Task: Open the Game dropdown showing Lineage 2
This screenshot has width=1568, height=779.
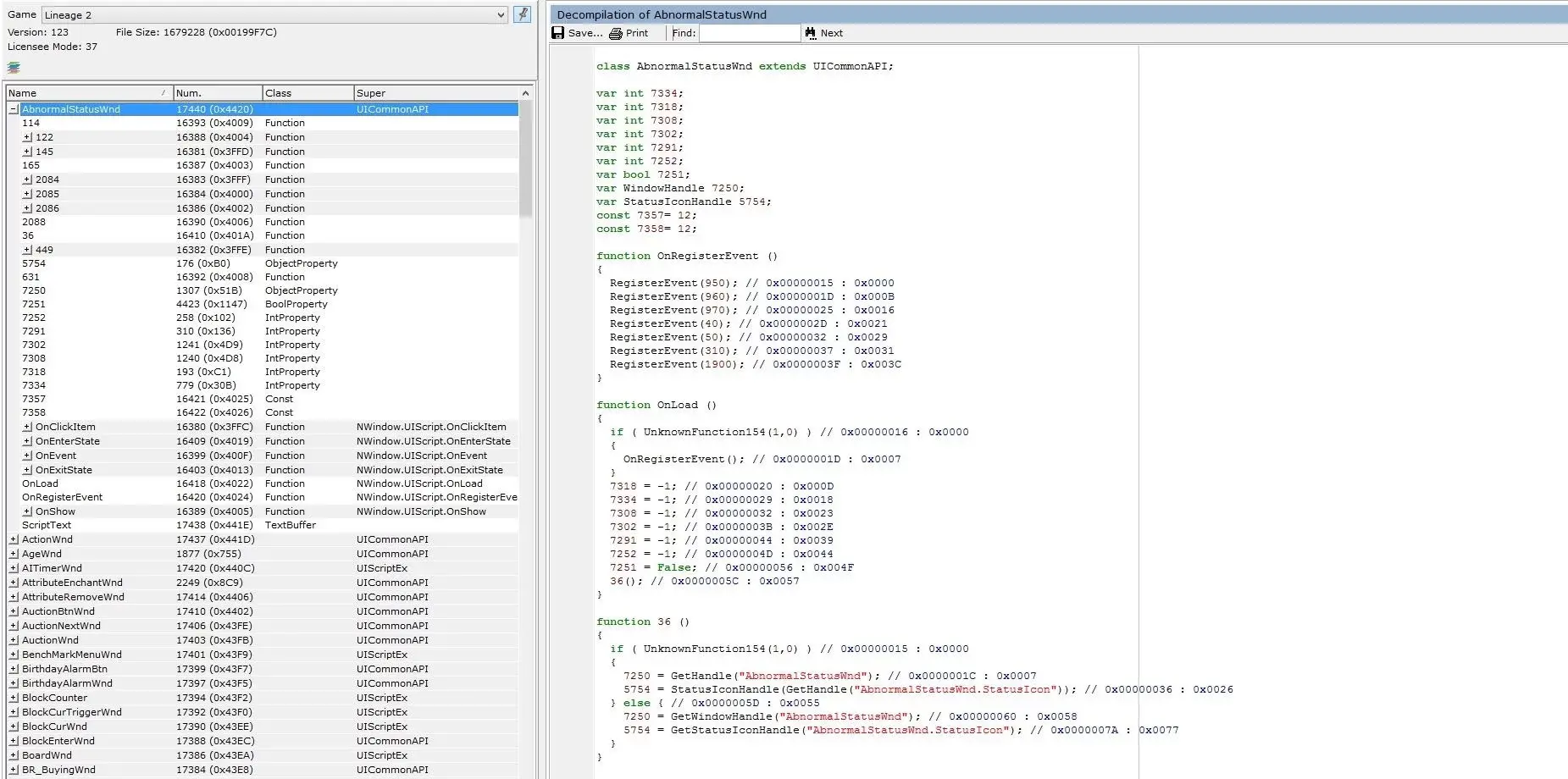Action: [274, 15]
